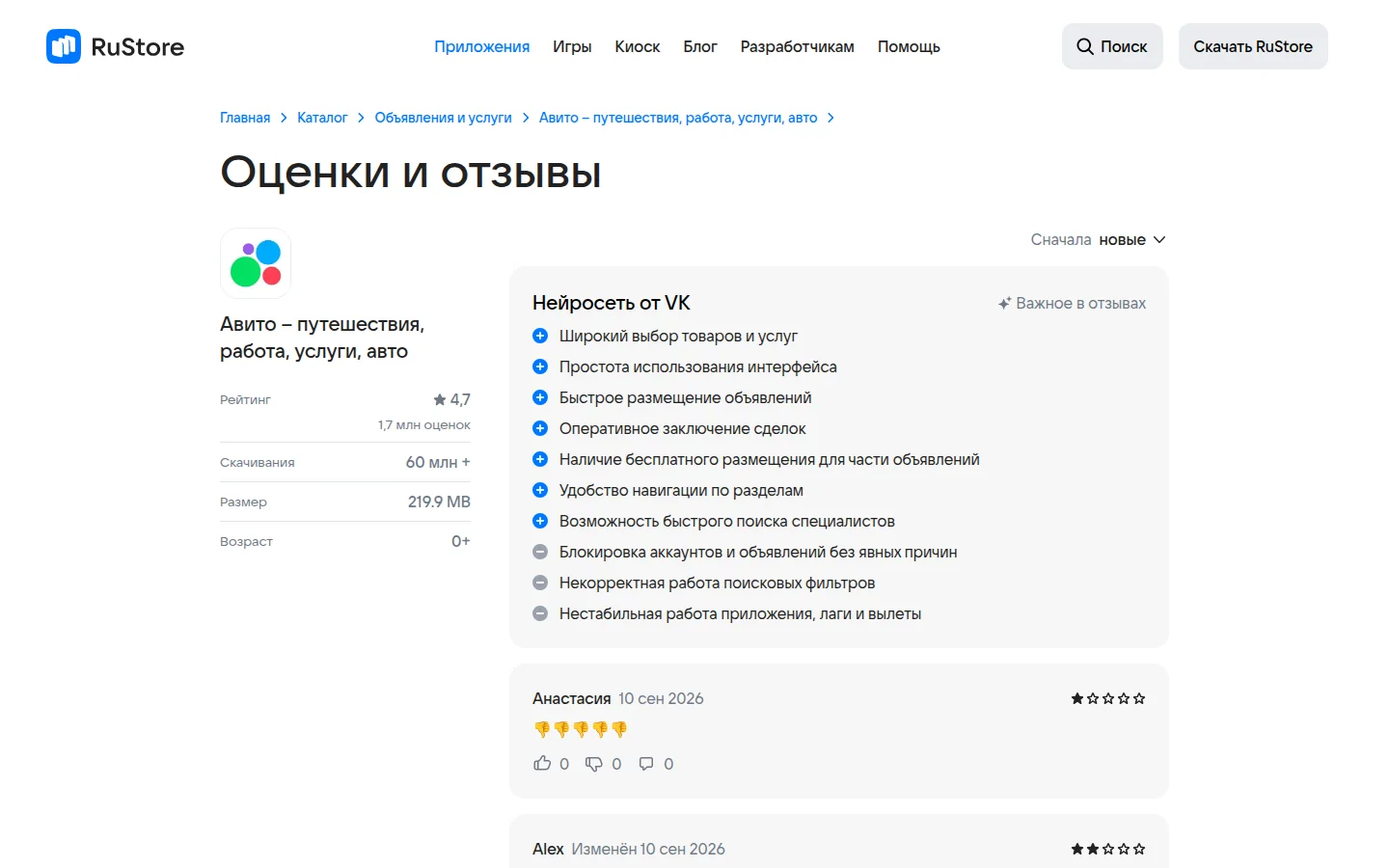Click plus icon beside Широкий выбор товаров
1389x868 pixels.
click(x=540, y=336)
